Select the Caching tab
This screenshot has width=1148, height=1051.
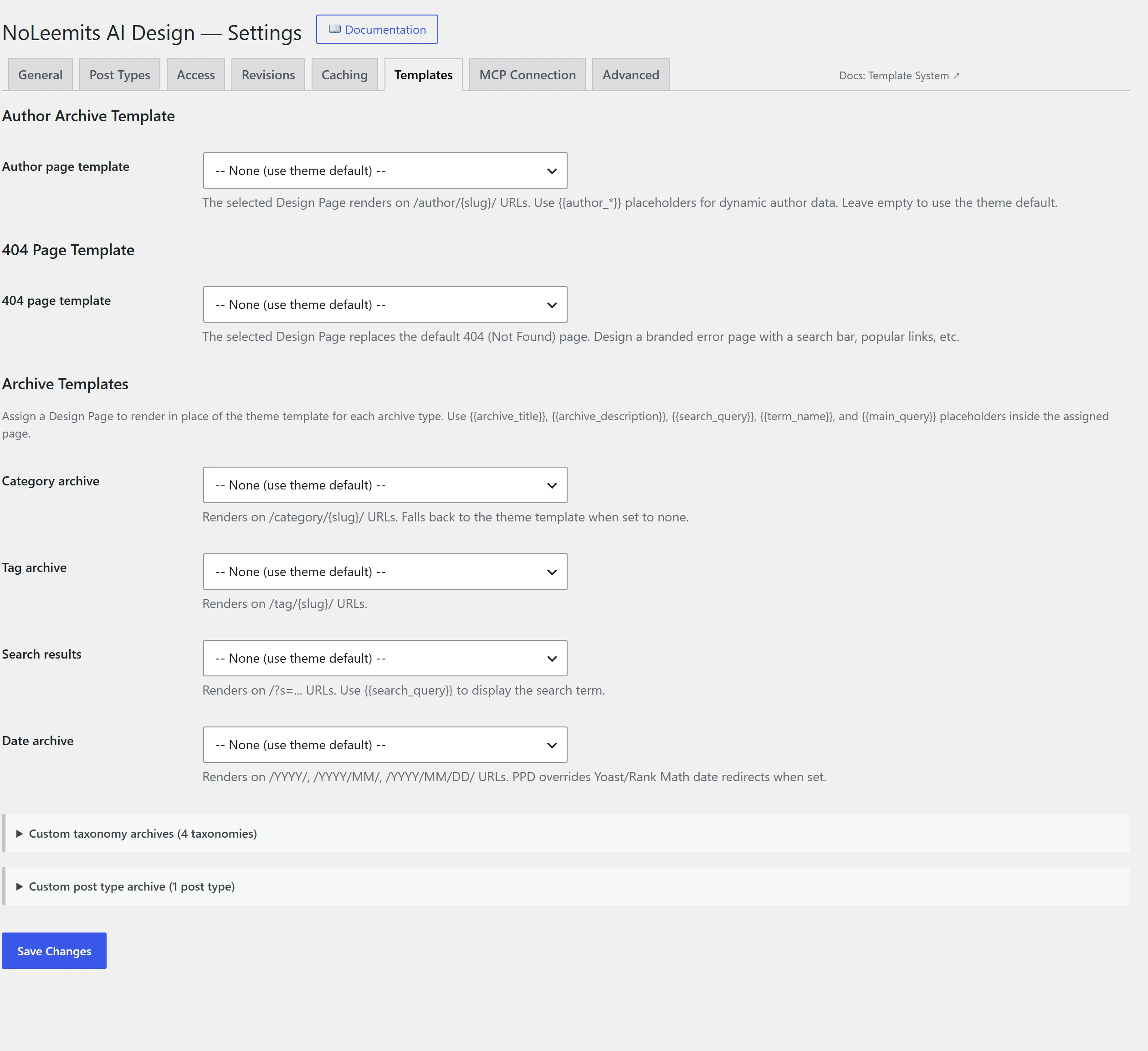click(x=344, y=75)
